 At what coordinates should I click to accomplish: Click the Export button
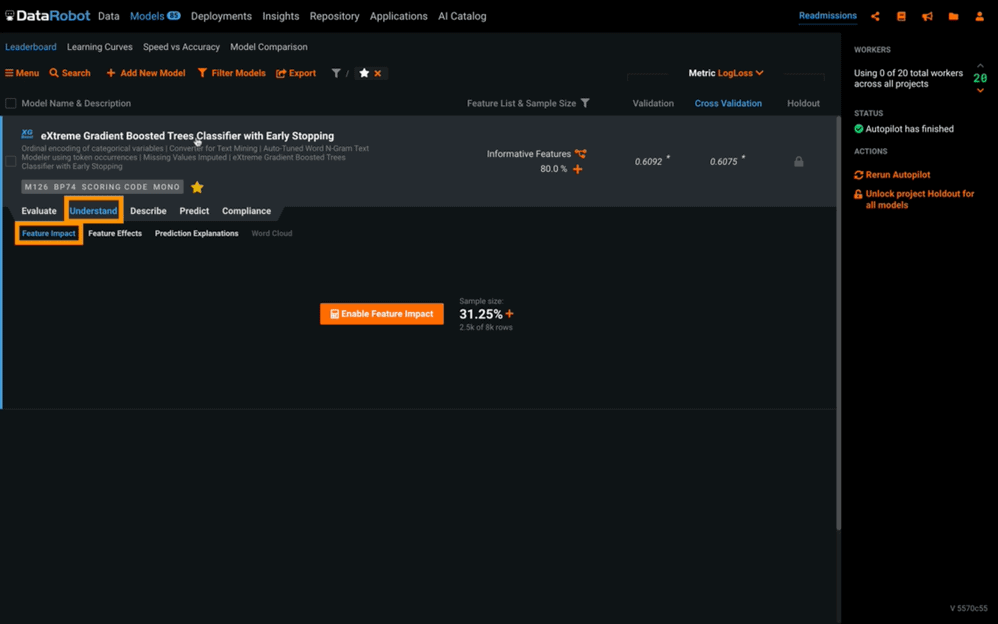(296, 73)
